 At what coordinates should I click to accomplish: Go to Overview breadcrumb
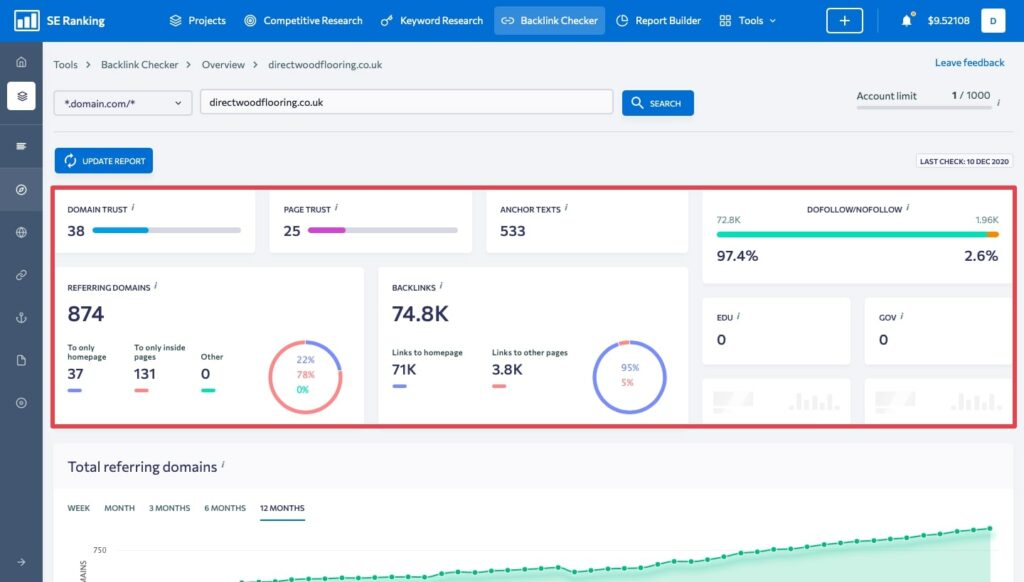click(223, 65)
